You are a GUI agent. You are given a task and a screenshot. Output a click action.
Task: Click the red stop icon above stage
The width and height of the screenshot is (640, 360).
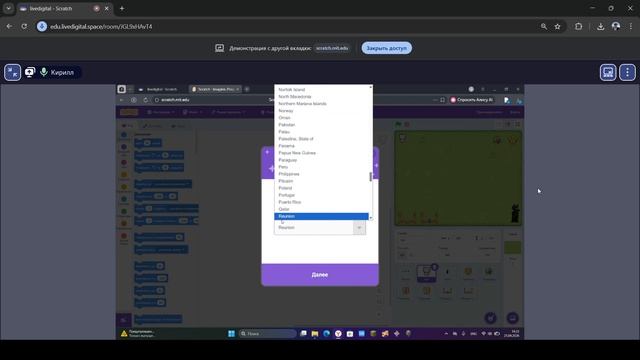pos(407,124)
